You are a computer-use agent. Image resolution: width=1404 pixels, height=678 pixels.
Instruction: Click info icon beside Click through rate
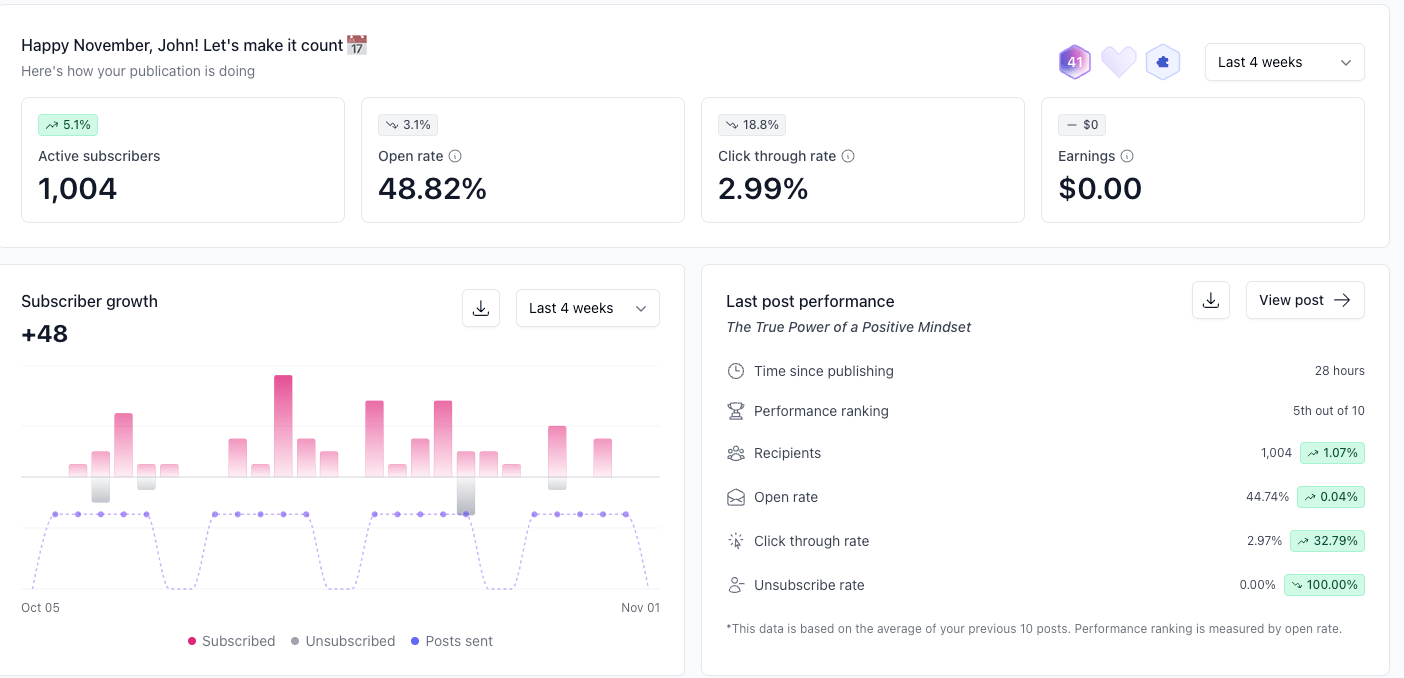pyautogui.click(x=848, y=156)
